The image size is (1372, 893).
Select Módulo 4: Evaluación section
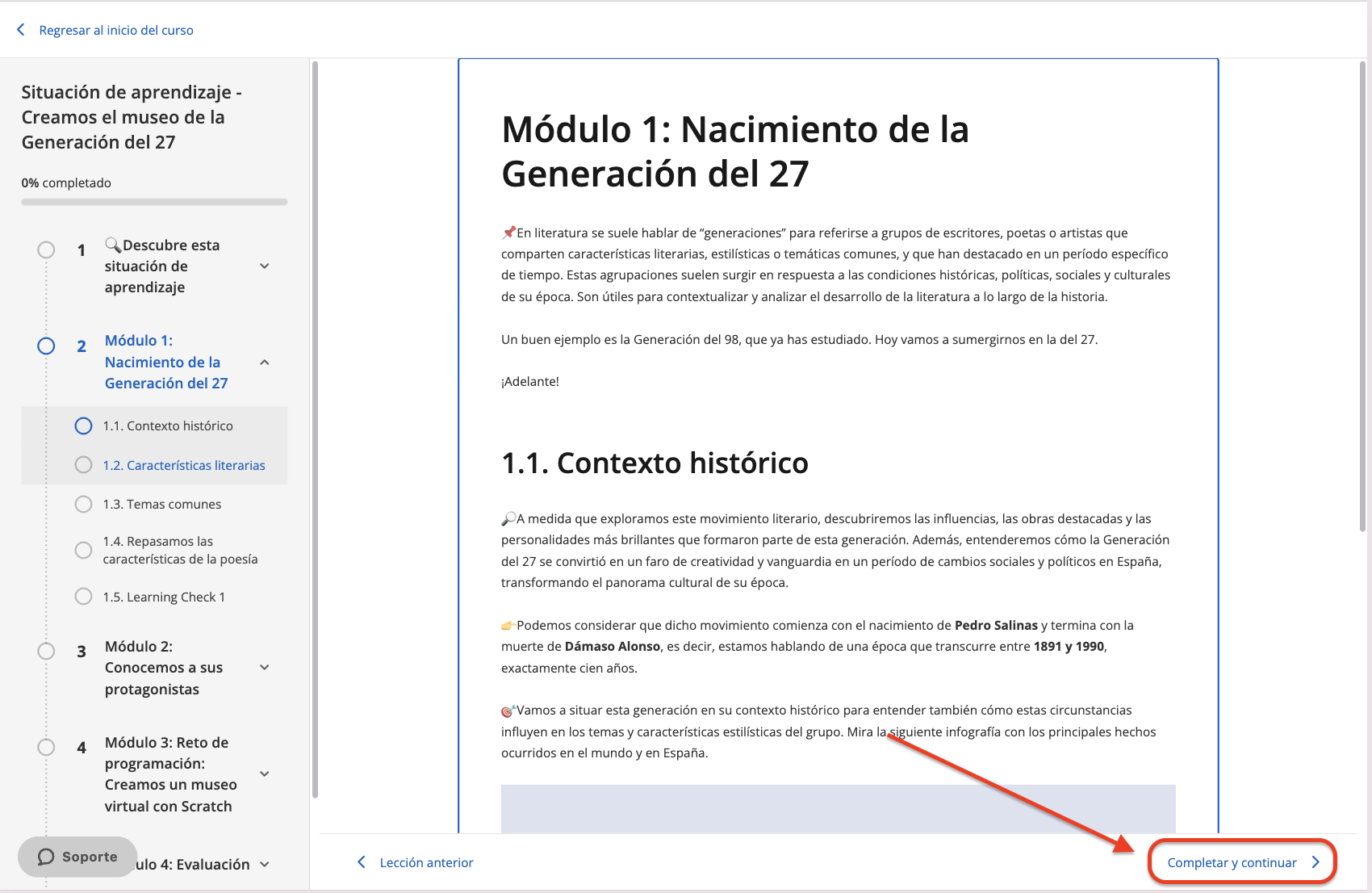pyautogui.click(x=194, y=865)
